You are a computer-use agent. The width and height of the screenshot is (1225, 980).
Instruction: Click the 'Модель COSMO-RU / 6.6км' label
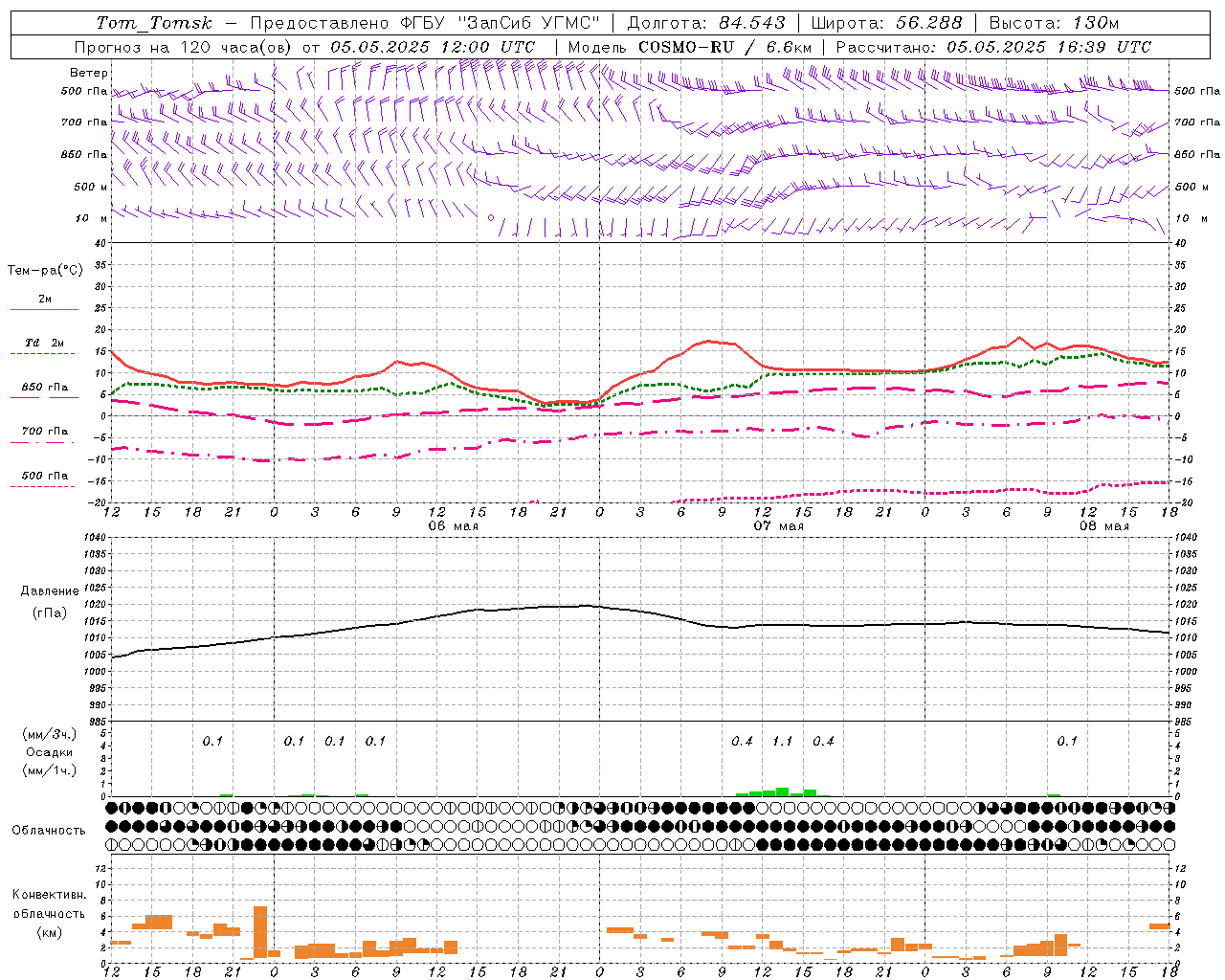coord(689,47)
